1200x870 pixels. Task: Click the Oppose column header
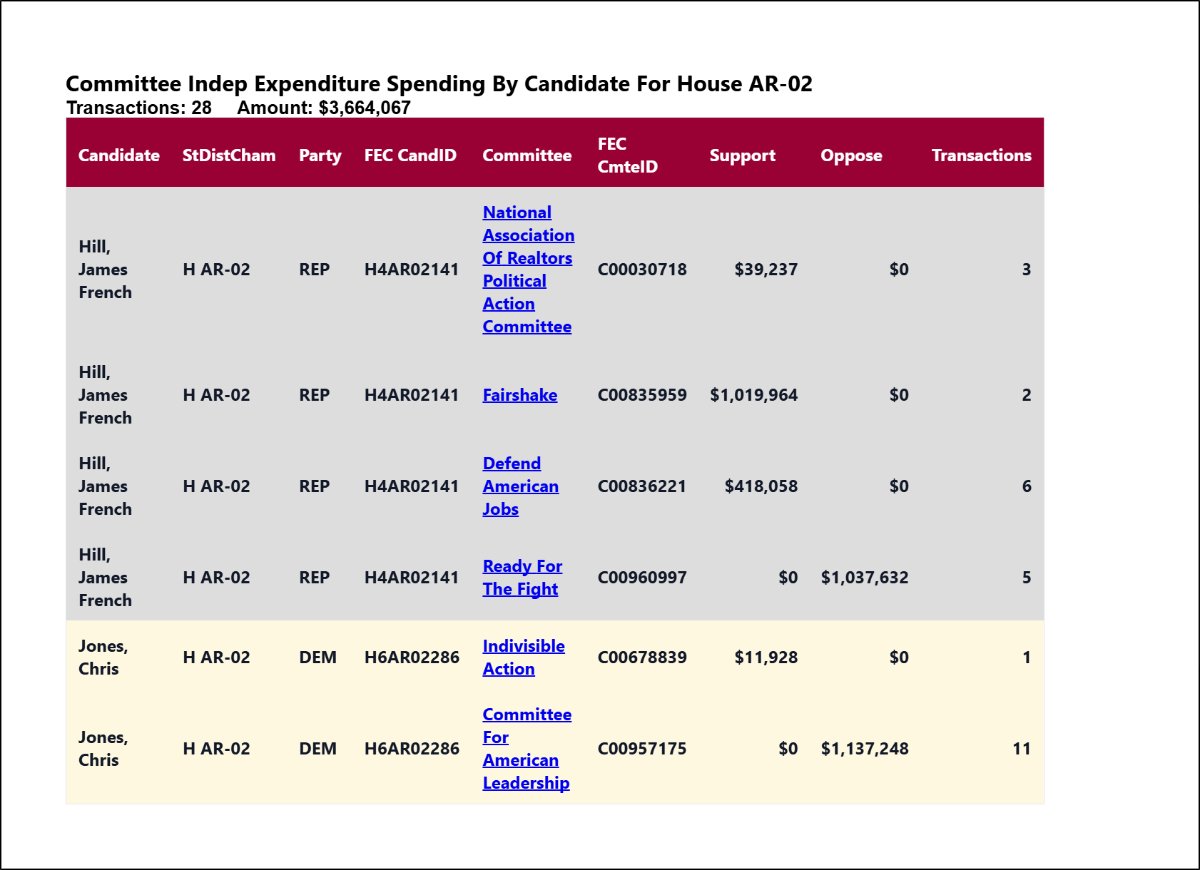[x=851, y=155]
